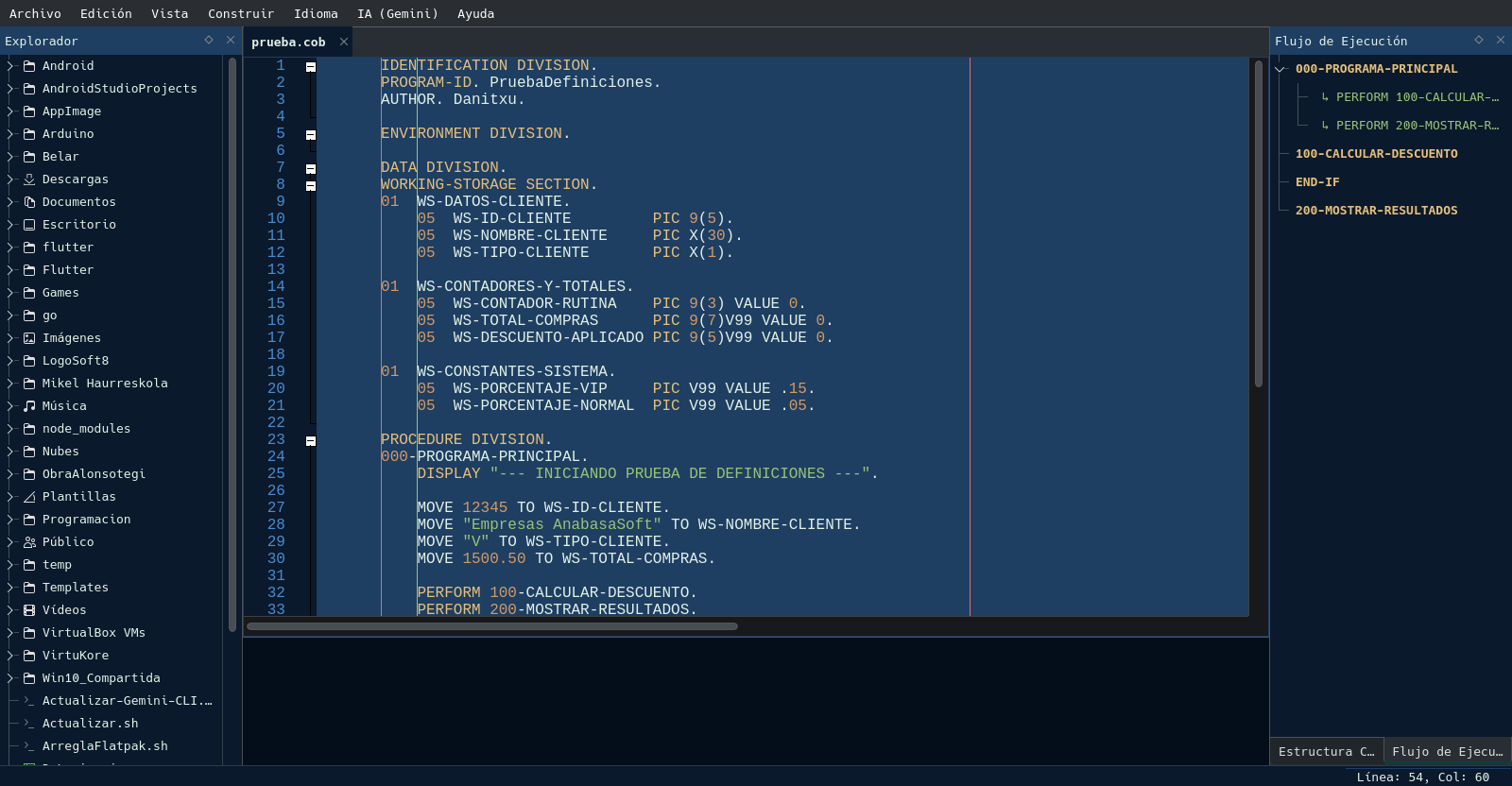The height and width of the screenshot is (786, 1512).
Task: Close the Flujo de Ejecución panel
Action: point(1501,40)
